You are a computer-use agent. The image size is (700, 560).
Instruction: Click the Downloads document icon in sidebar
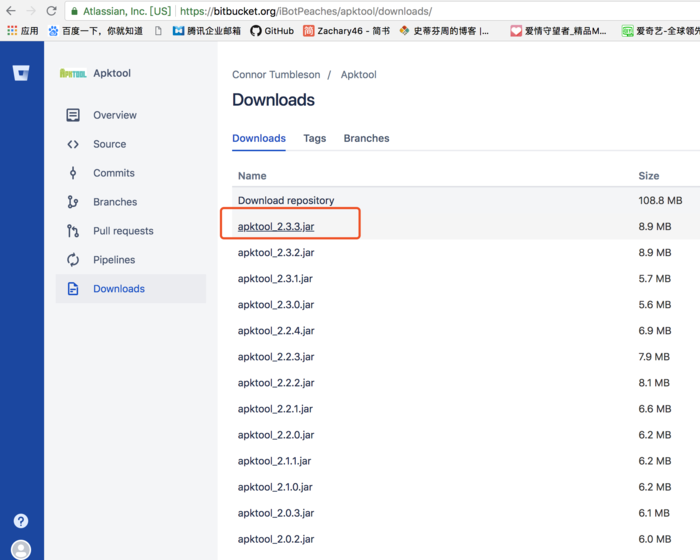click(x=73, y=288)
